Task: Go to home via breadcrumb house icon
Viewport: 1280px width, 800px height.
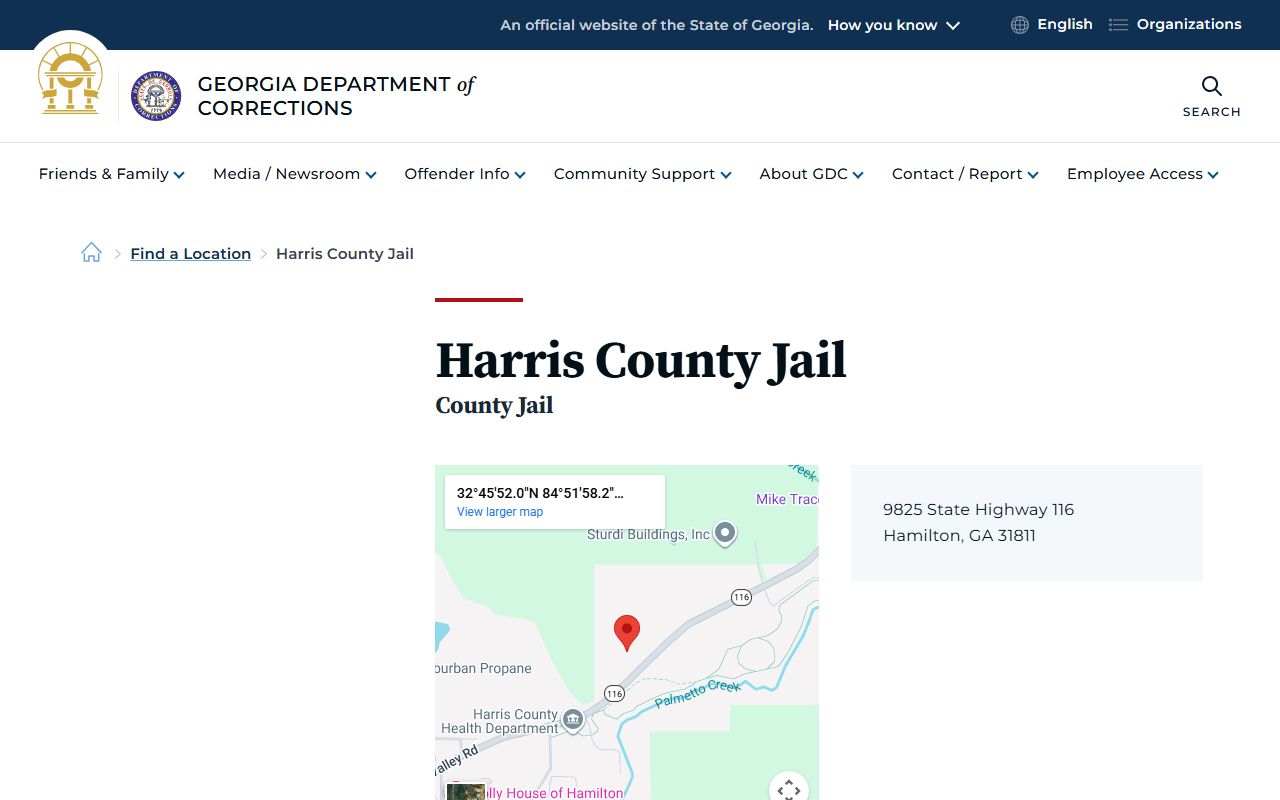Action: click(92, 253)
